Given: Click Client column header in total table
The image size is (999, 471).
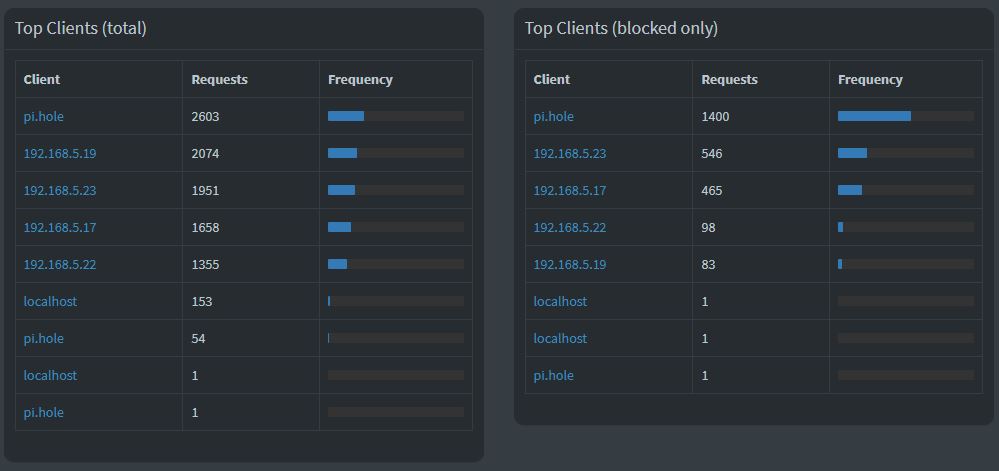Looking at the screenshot, I should point(41,80).
